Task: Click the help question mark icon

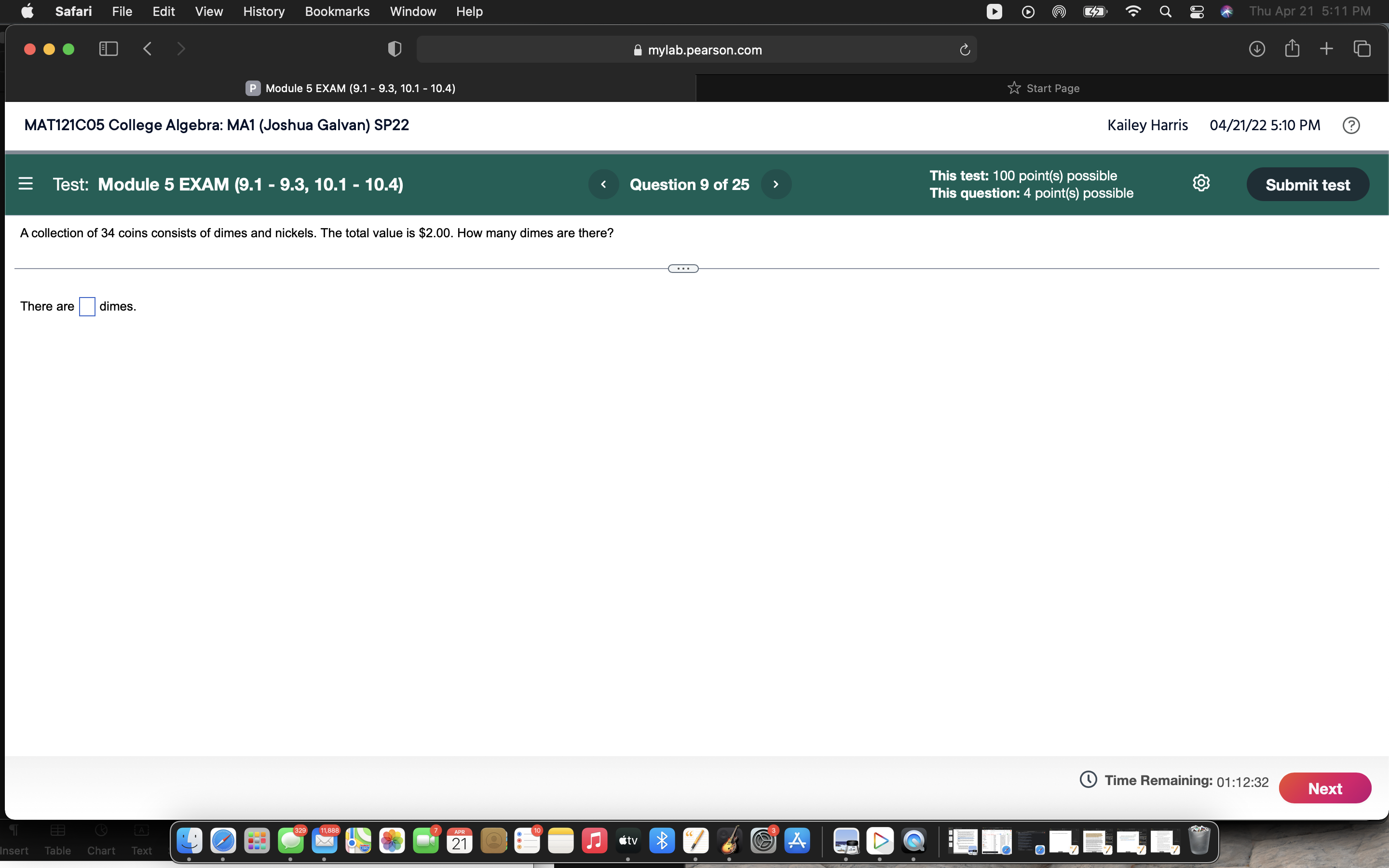Action: click(1352, 125)
